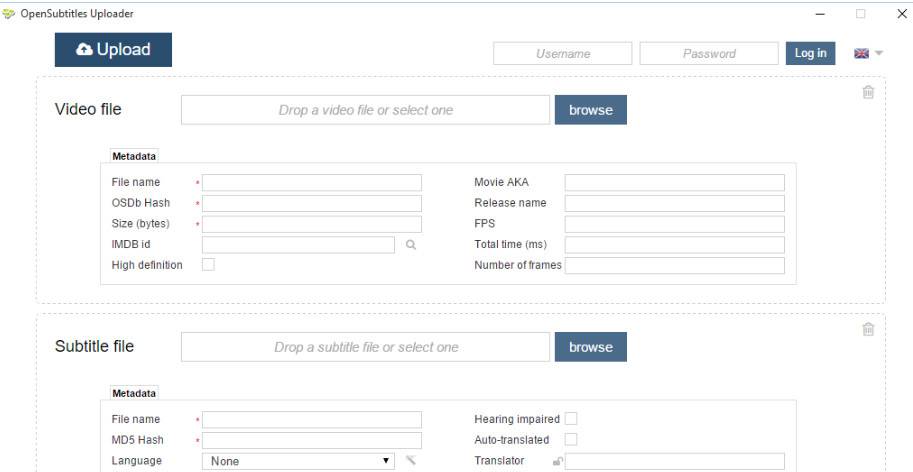
Task: Click the lock icon beside Translator field
Action: point(557,461)
